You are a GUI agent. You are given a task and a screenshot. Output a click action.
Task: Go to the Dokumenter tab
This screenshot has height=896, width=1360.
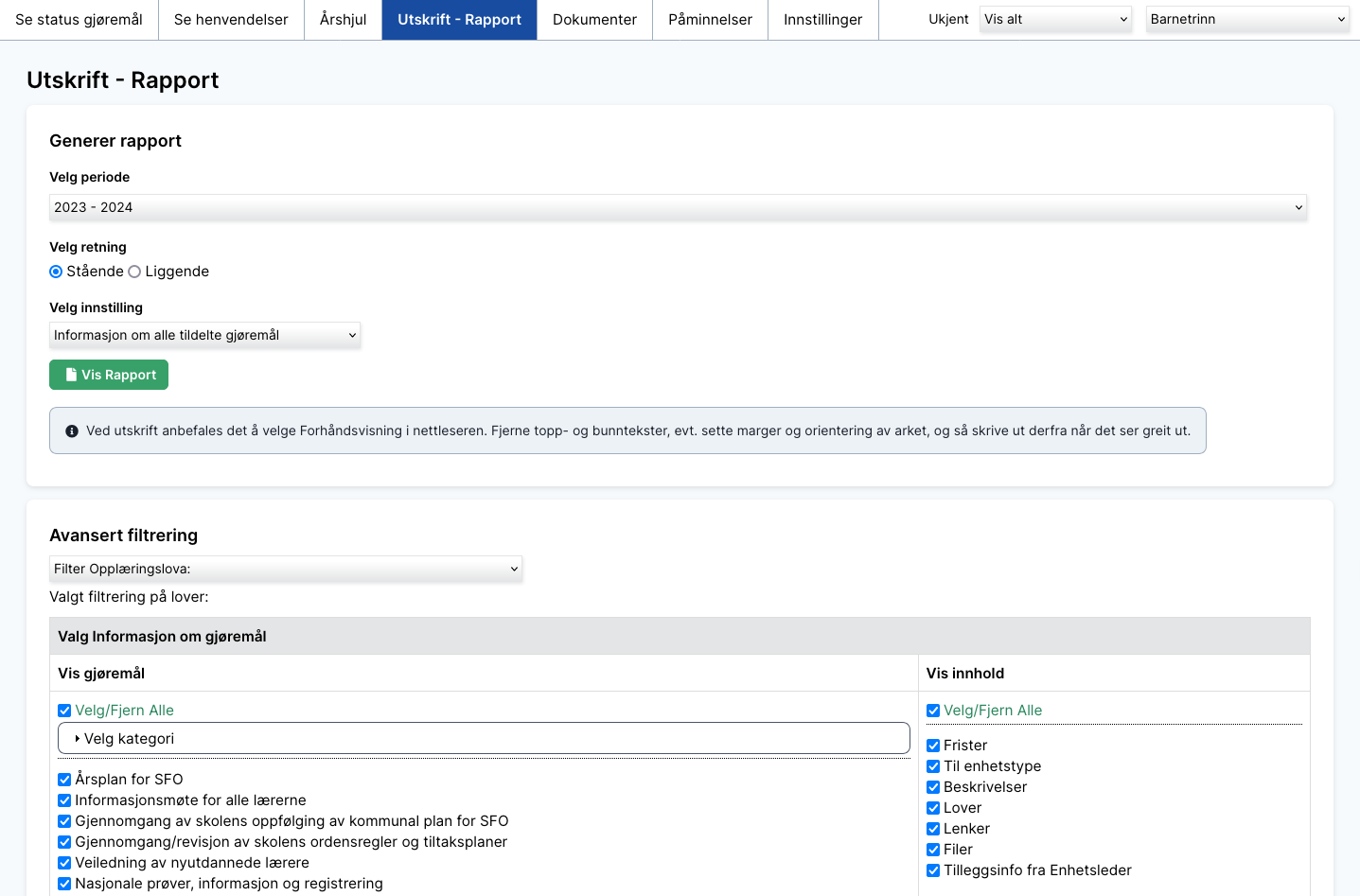pos(594,20)
